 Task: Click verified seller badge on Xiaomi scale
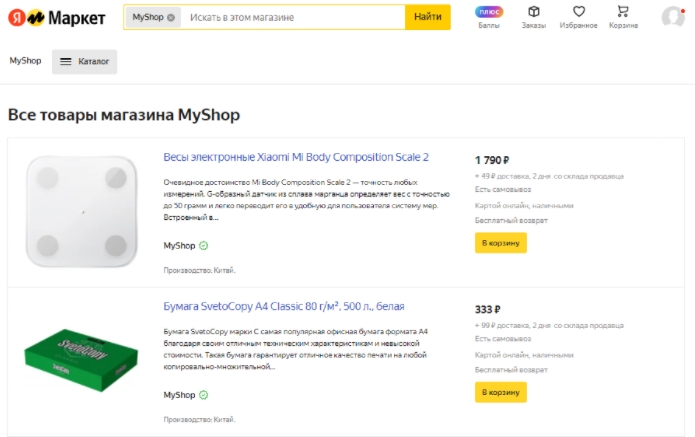203,246
